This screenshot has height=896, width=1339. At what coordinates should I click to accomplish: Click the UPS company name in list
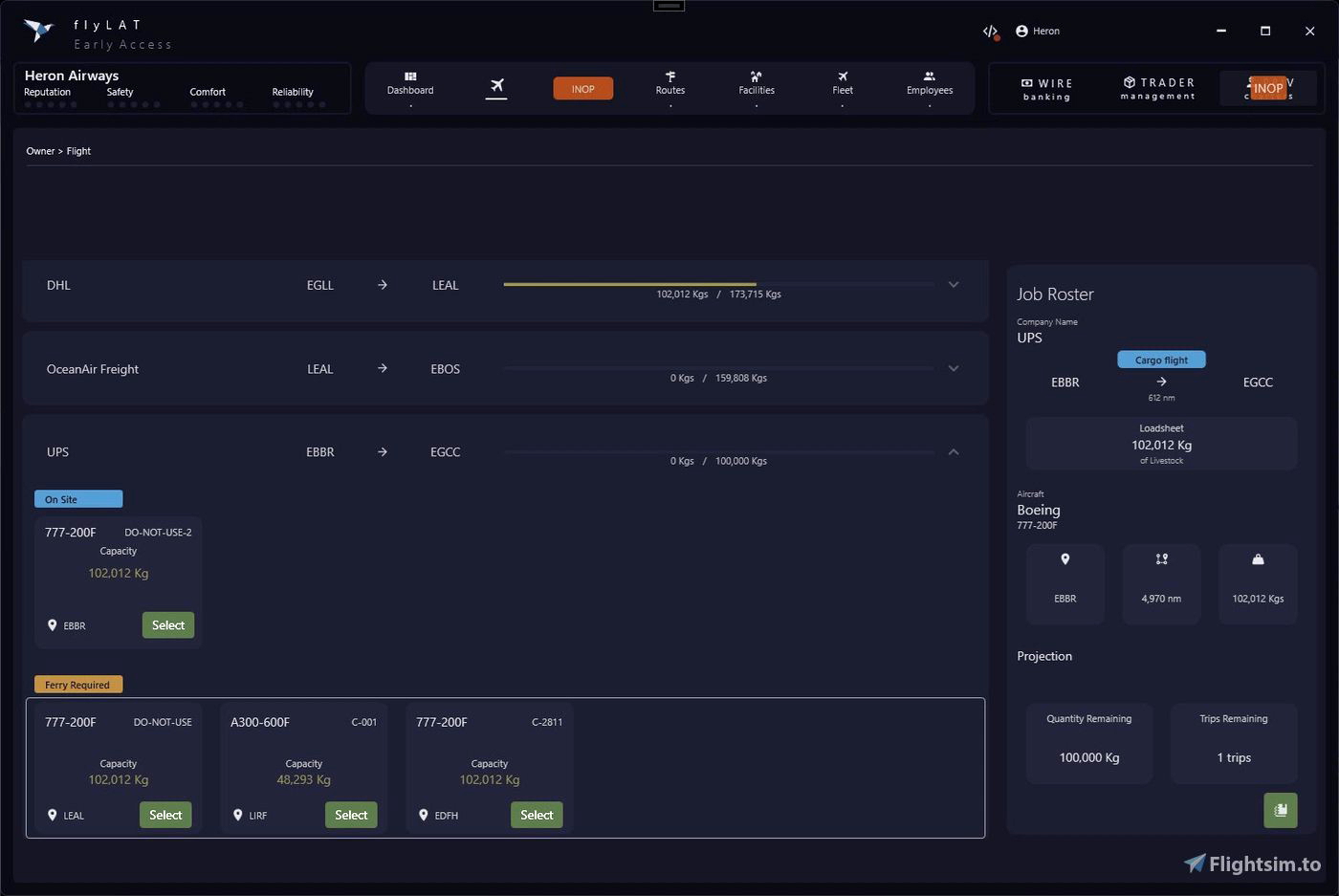point(57,452)
